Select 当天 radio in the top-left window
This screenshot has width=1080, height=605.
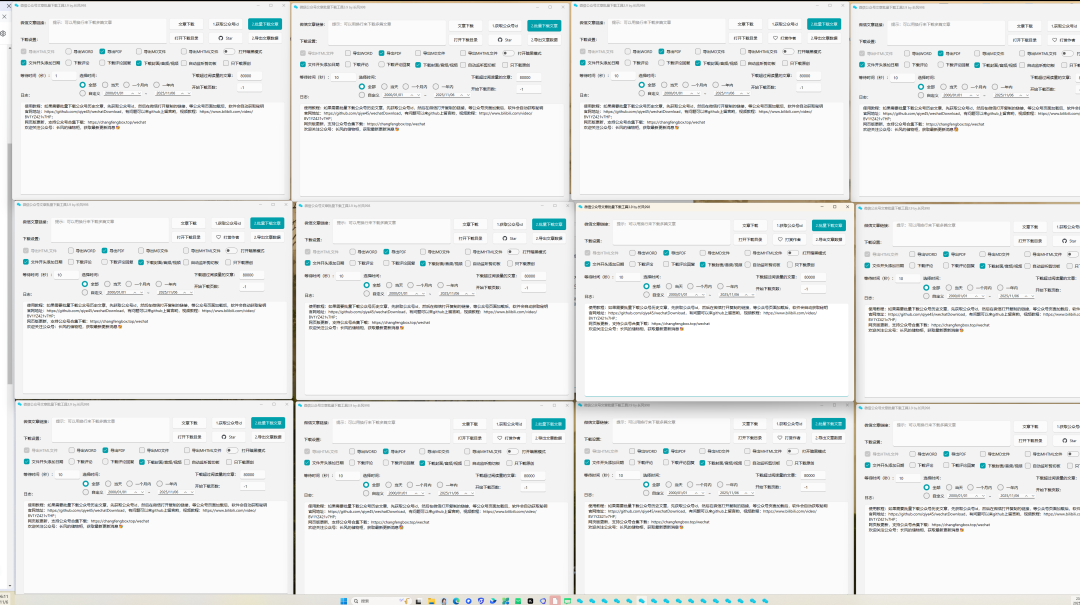click(x=105, y=85)
